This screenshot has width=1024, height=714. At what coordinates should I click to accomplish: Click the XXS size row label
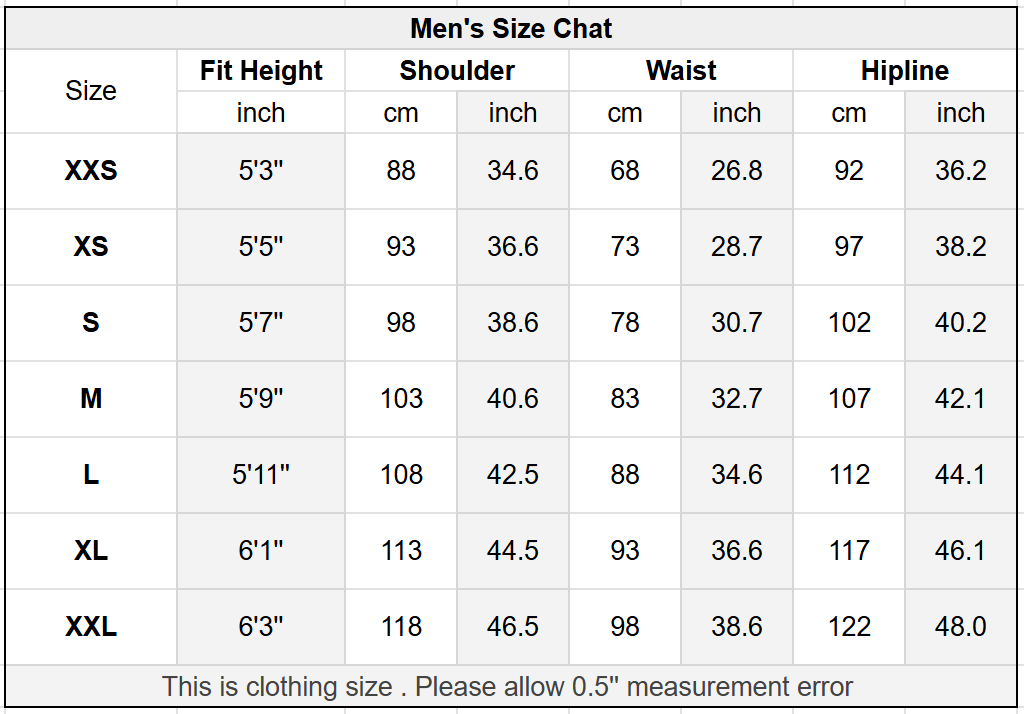click(x=91, y=171)
